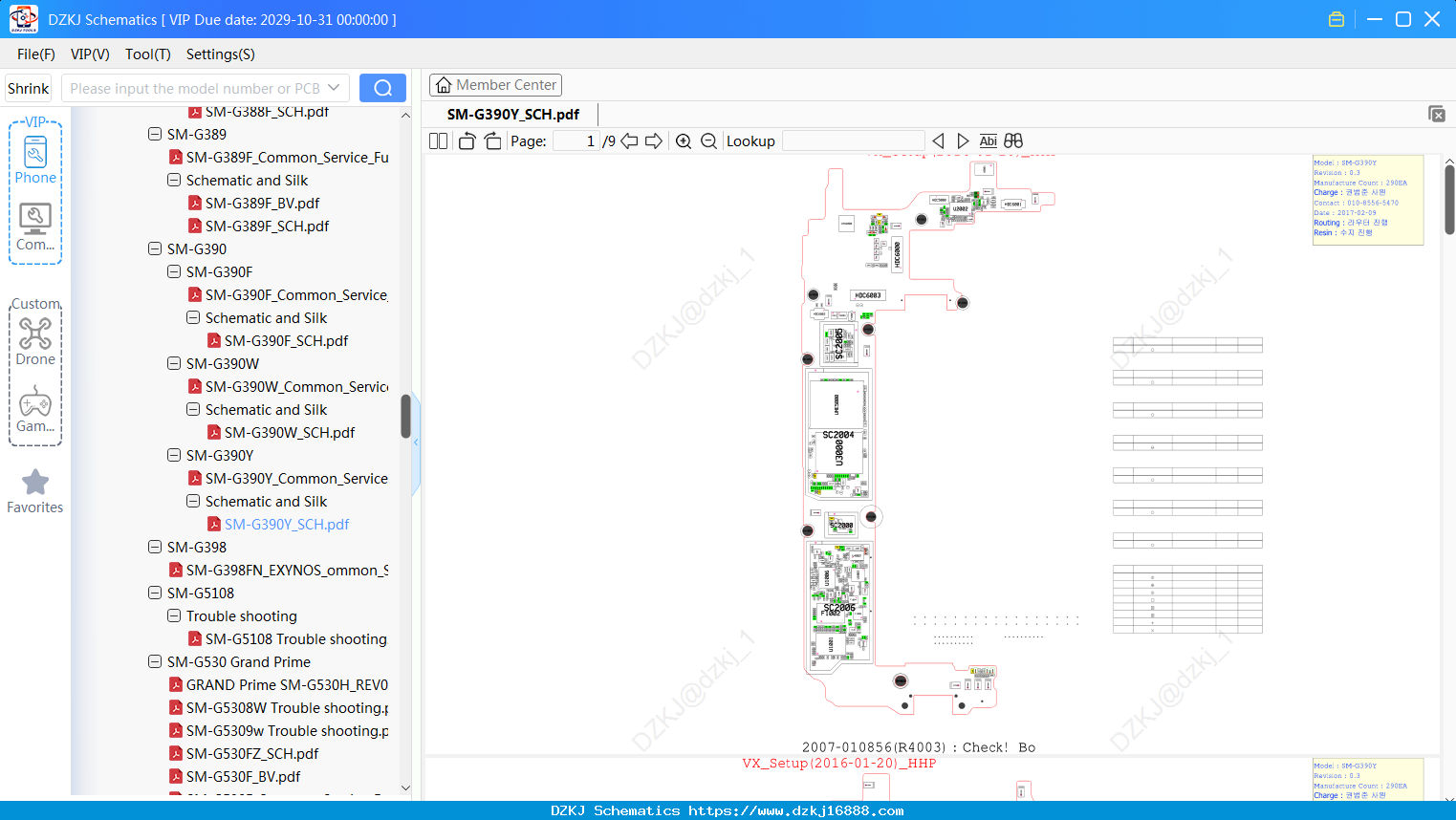The width and height of the screenshot is (1456, 820).
Task: Toggle the Abi whole-word match icon
Action: point(988,140)
